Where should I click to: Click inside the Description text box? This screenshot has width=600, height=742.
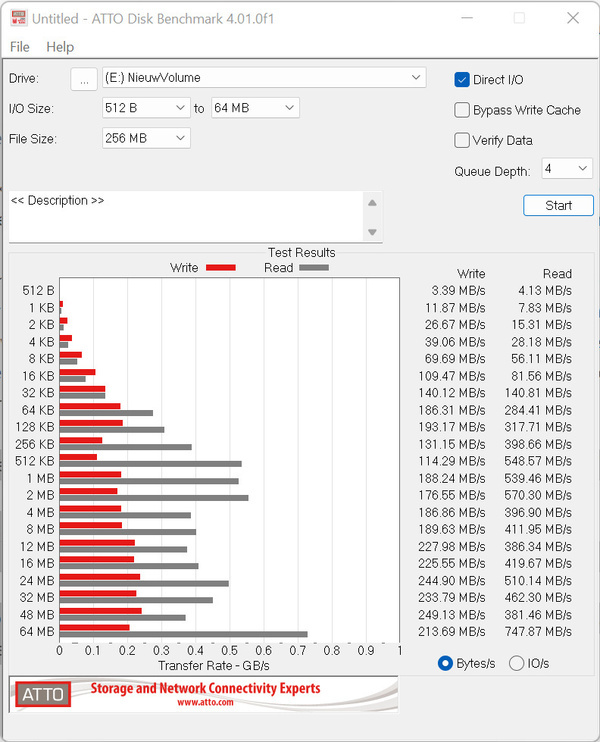[x=185, y=217]
